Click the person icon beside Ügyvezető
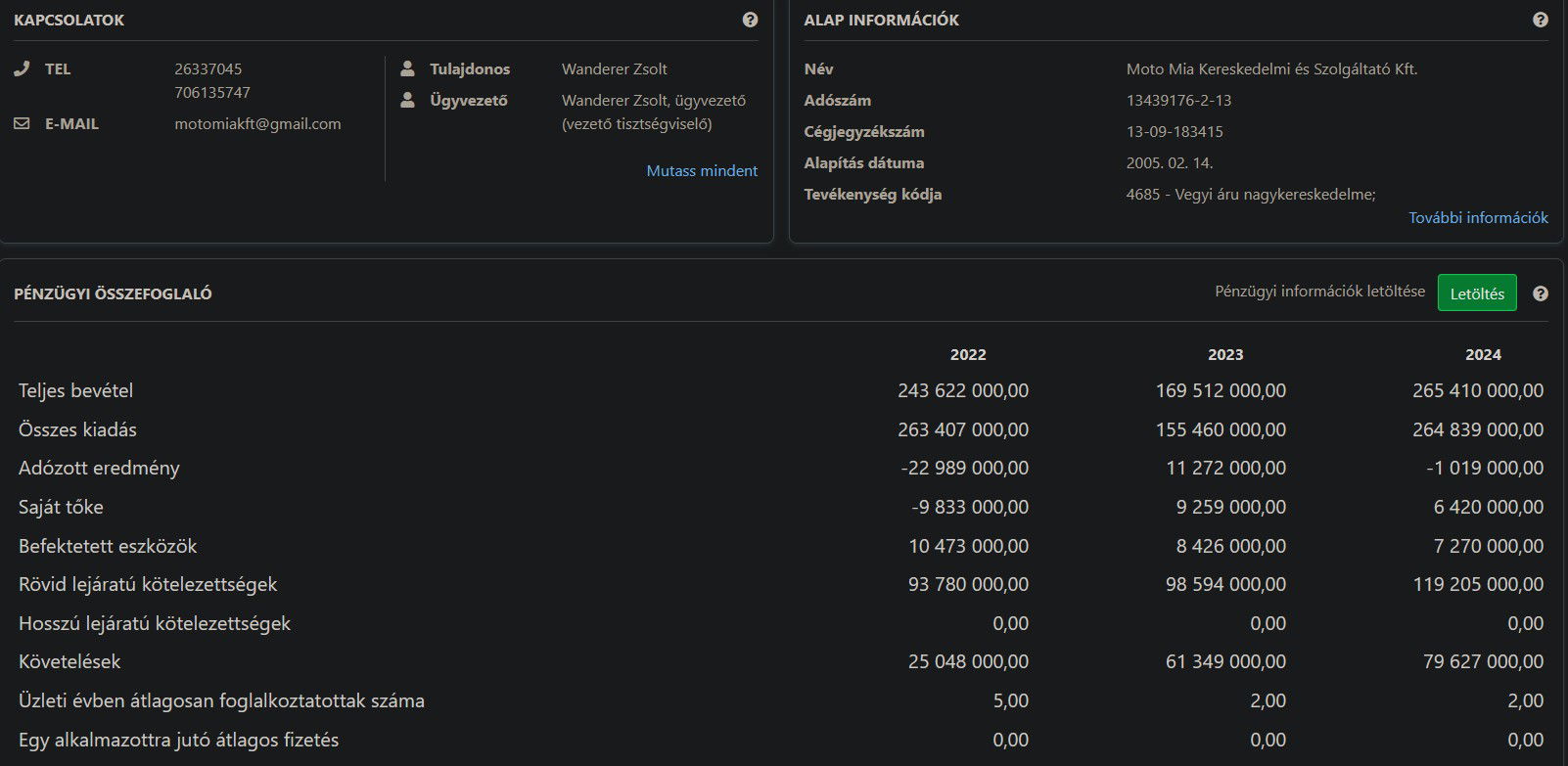The width and height of the screenshot is (1568, 766). pyautogui.click(x=407, y=100)
